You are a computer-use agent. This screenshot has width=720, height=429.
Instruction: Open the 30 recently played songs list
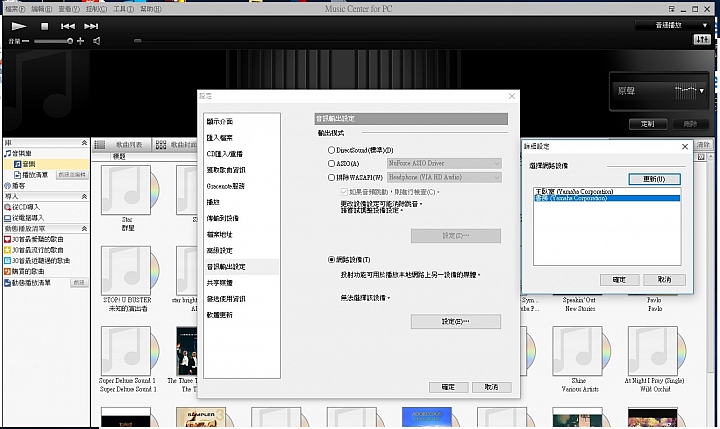coord(37,260)
